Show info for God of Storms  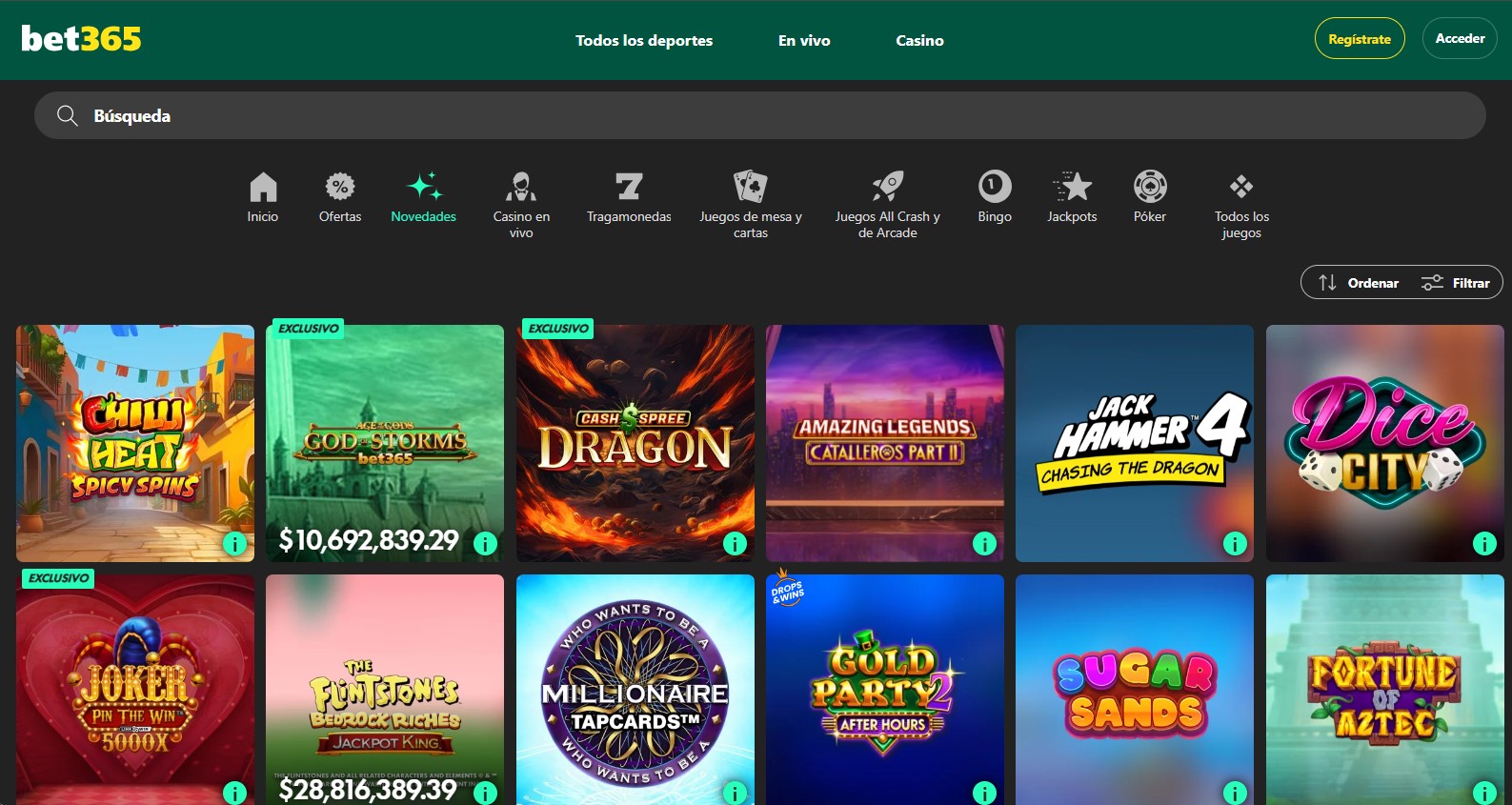[485, 543]
